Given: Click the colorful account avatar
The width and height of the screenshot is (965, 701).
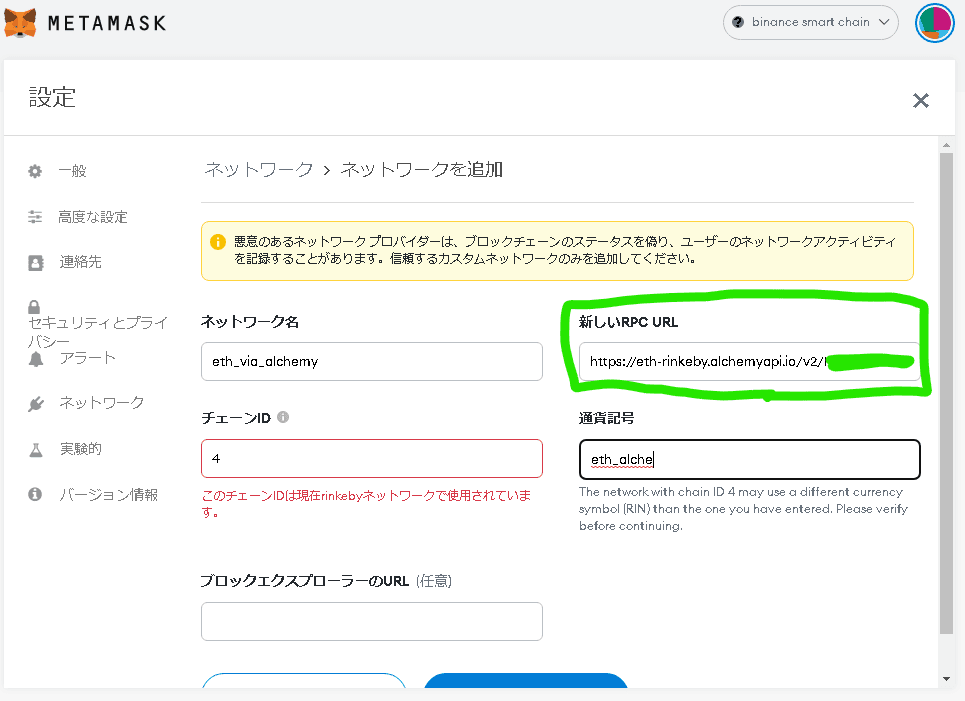Looking at the screenshot, I should click(x=934, y=22).
